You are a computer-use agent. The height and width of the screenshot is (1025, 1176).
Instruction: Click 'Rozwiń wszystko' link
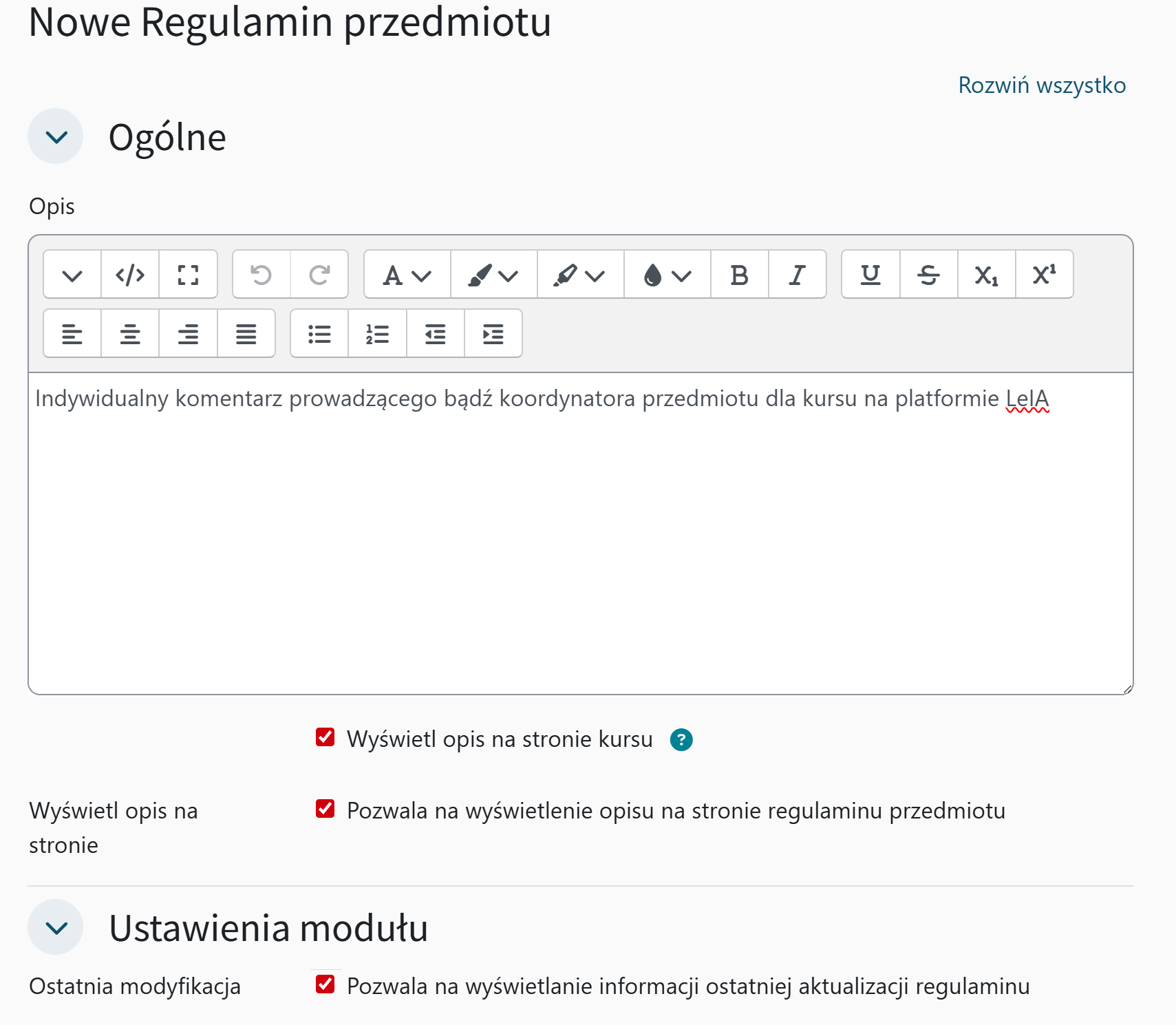(1041, 85)
